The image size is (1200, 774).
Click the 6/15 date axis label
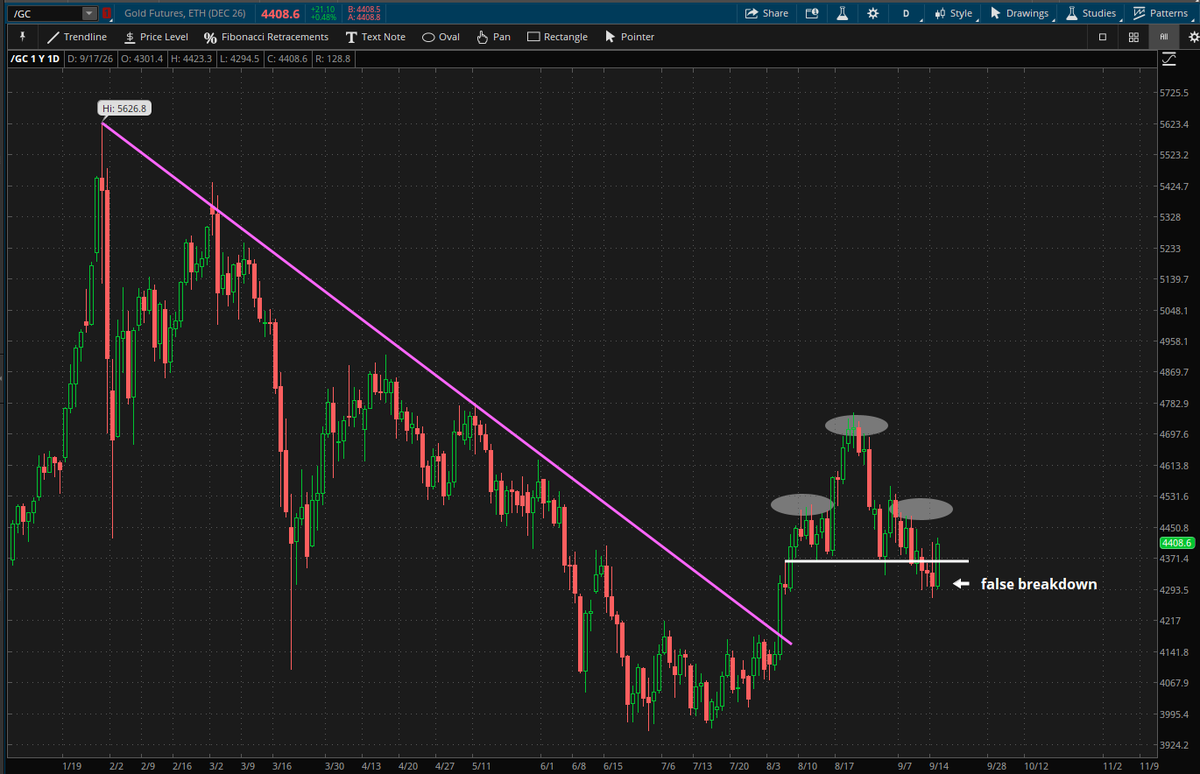pos(612,764)
